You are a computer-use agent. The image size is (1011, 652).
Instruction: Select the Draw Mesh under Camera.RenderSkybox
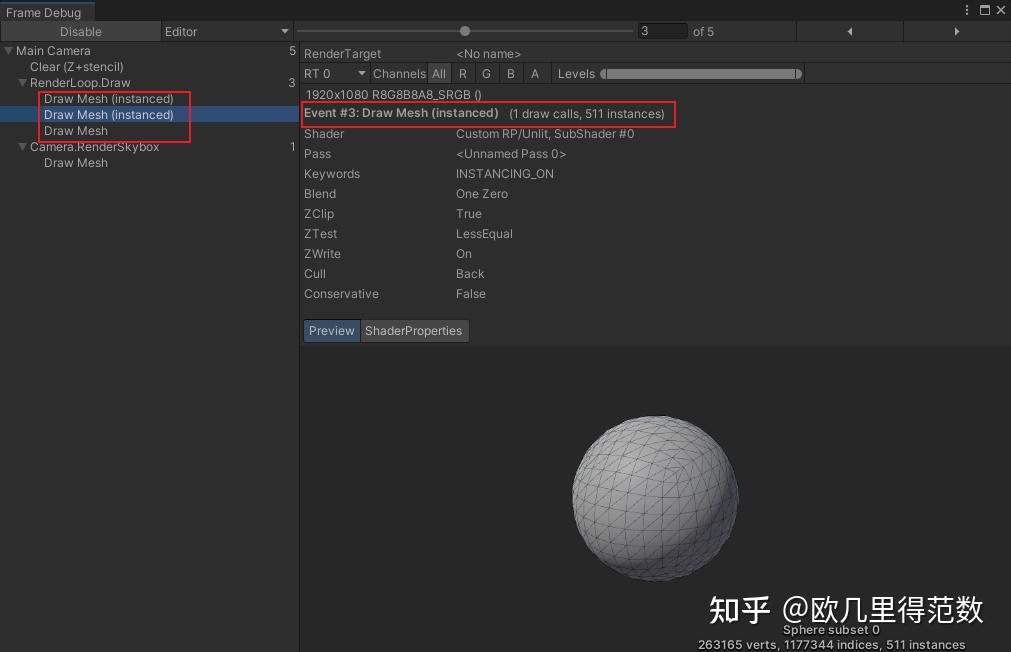coord(75,162)
